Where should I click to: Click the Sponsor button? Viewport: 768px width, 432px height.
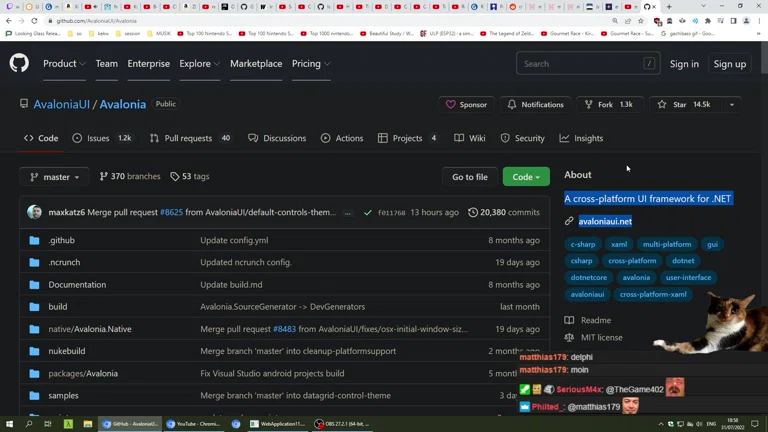point(466,105)
